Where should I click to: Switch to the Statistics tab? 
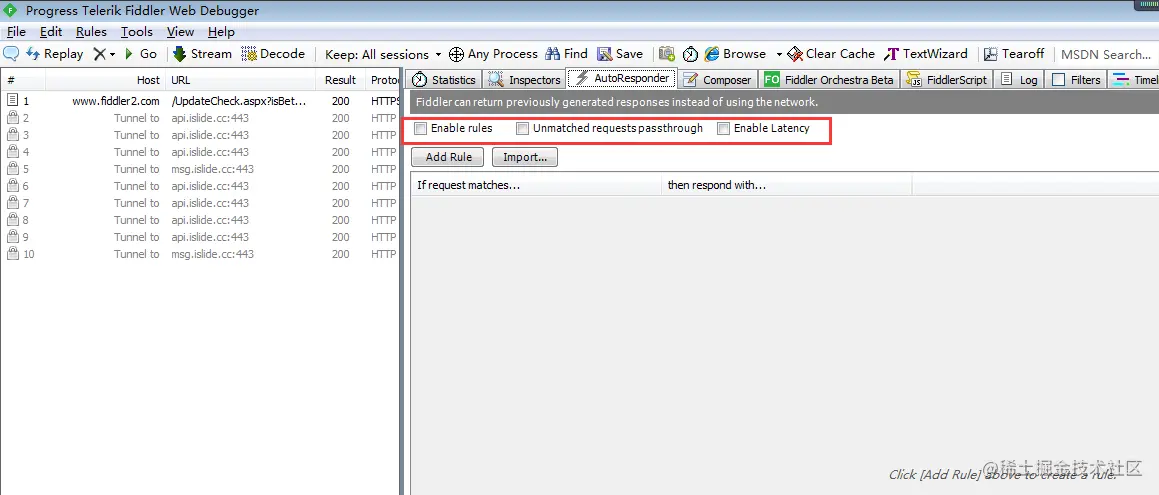(x=444, y=80)
